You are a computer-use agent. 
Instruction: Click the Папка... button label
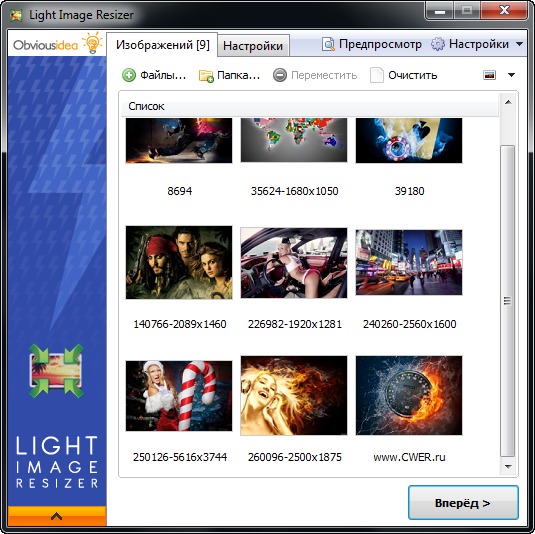(238, 75)
